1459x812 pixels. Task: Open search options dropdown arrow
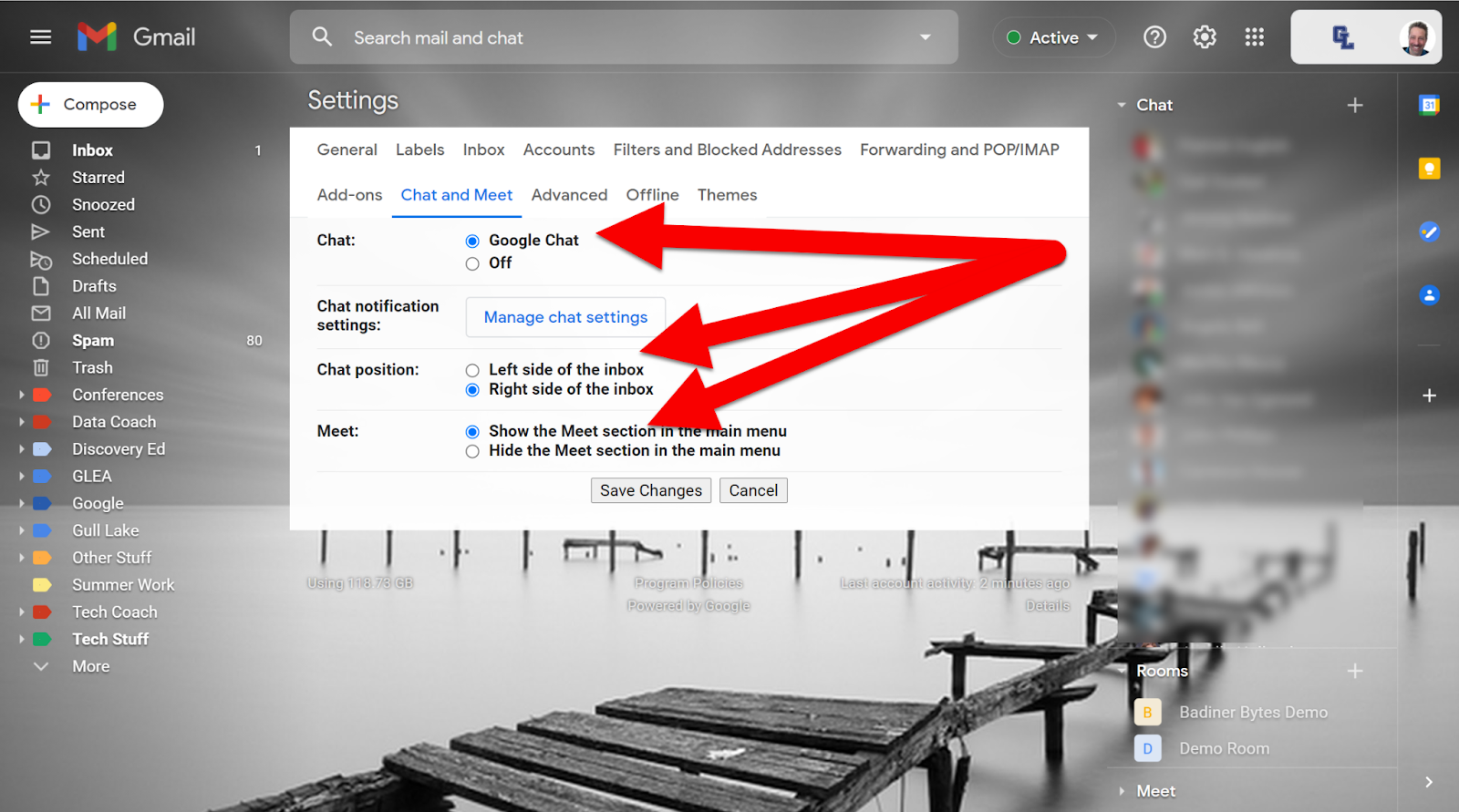tap(926, 37)
